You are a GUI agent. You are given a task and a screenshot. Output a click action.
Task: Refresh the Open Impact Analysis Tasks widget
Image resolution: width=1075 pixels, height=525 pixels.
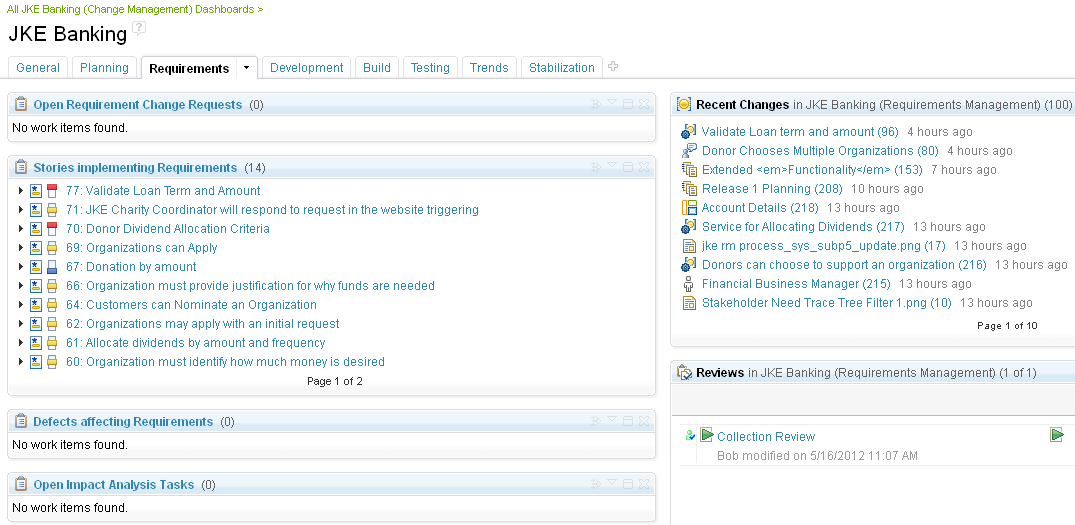click(x=596, y=484)
